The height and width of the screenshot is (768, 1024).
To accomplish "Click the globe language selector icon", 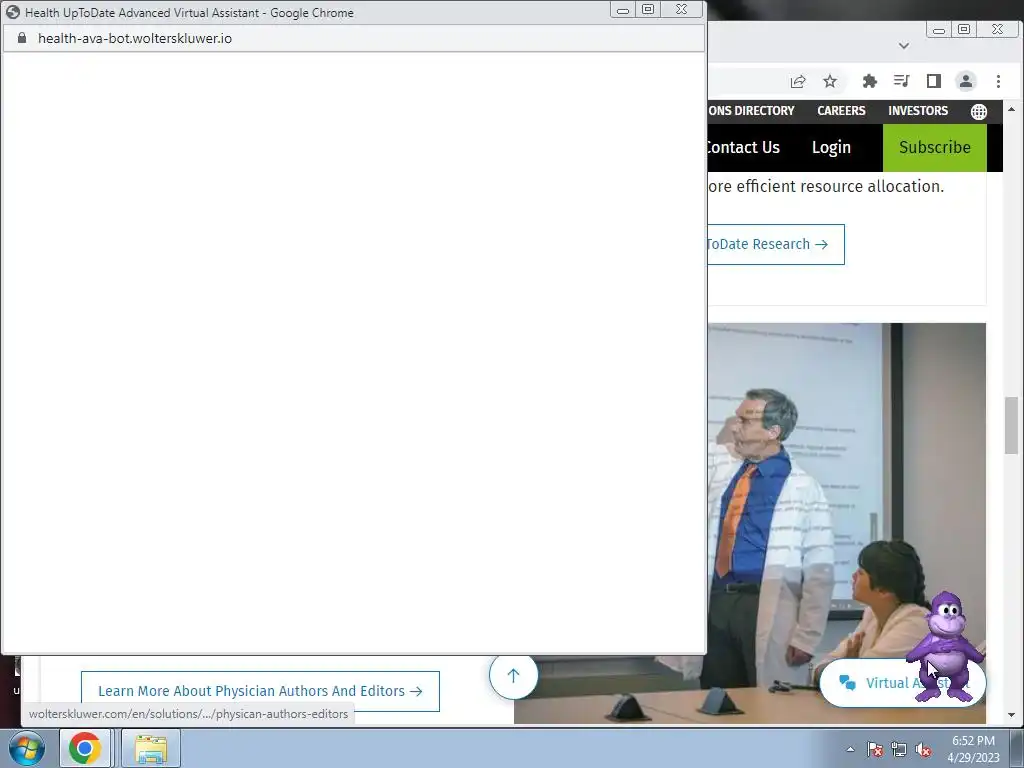I will click(978, 112).
